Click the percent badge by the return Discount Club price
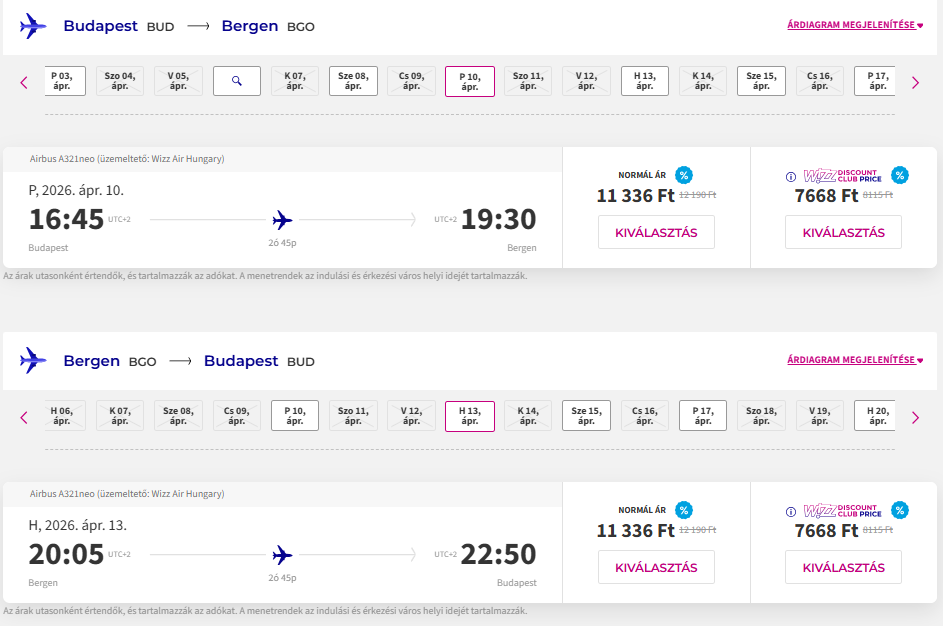Image resolution: width=943 pixels, height=626 pixels. coord(900,510)
